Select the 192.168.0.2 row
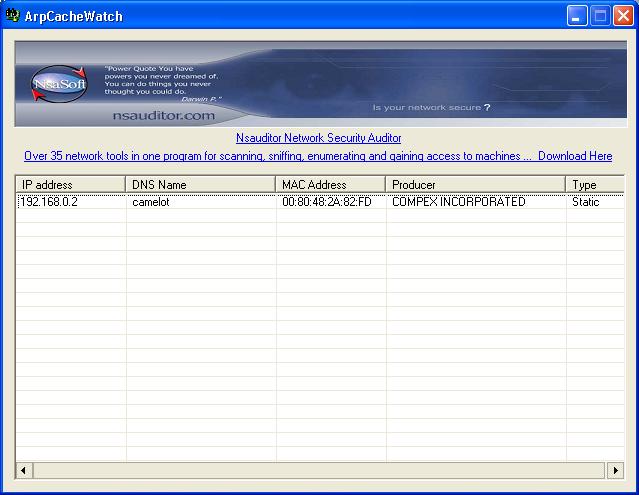Viewport: 639px width, 495px height. pos(320,202)
